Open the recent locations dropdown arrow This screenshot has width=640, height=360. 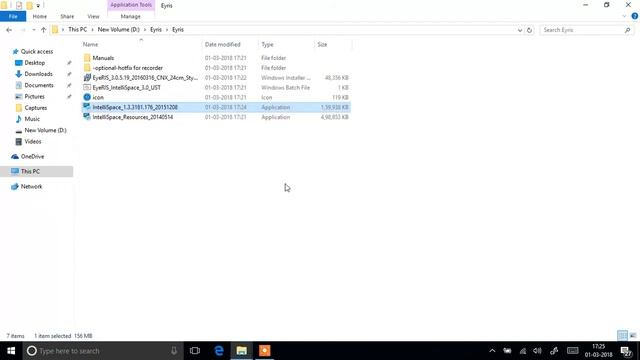click(33, 30)
